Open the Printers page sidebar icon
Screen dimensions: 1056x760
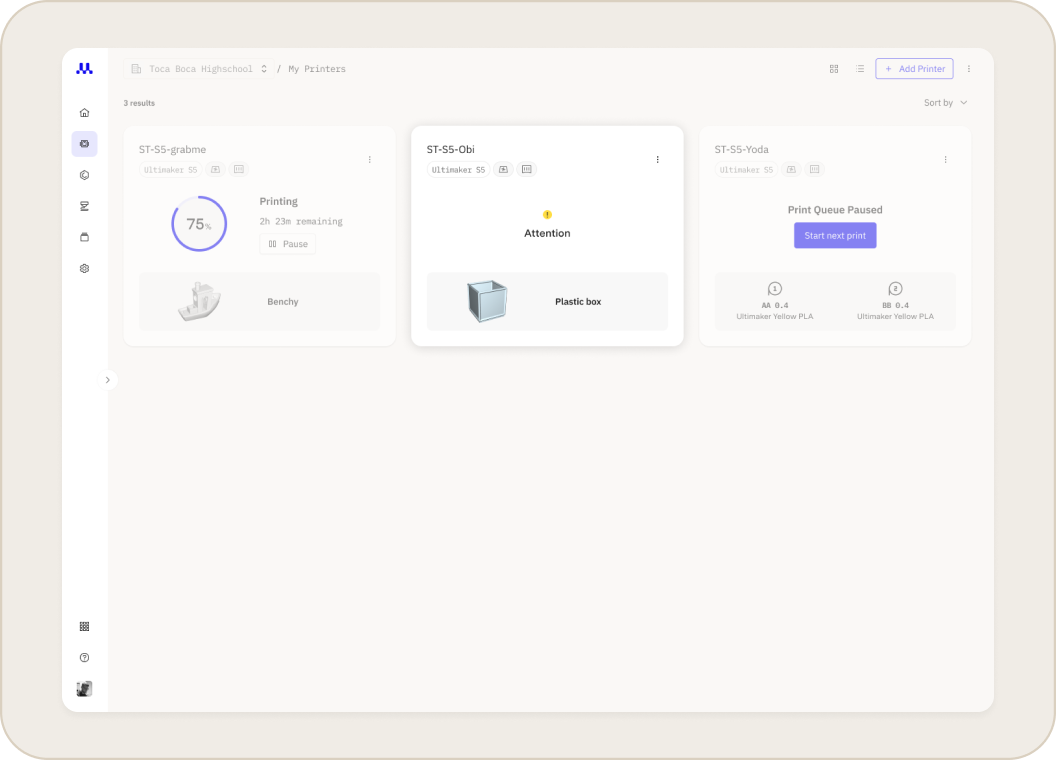pos(84,144)
